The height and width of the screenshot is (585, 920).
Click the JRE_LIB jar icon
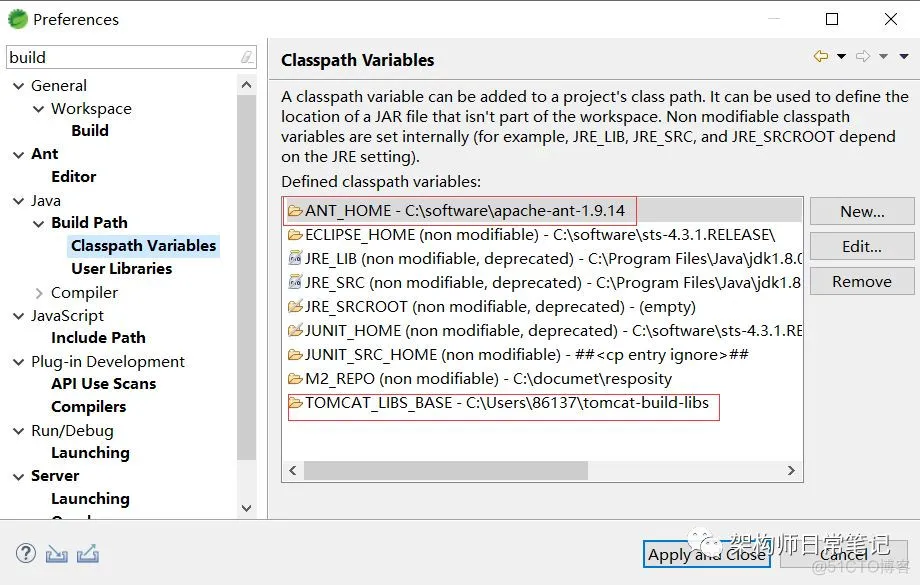(x=296, y=258)
